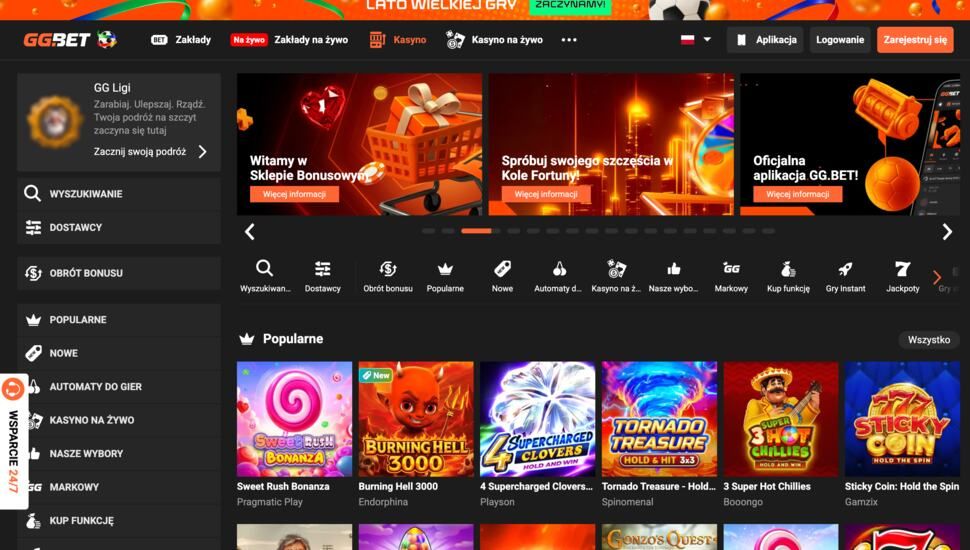Select Kasyno na żywo in sidebar
The width and height of the screenshot is (970, 550).
pos(119,420)
